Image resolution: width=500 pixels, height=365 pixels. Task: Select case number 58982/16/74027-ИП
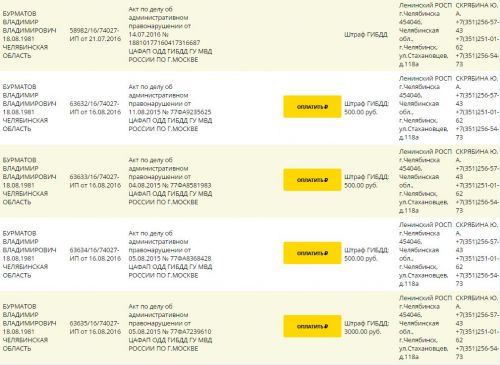(95, 34)
